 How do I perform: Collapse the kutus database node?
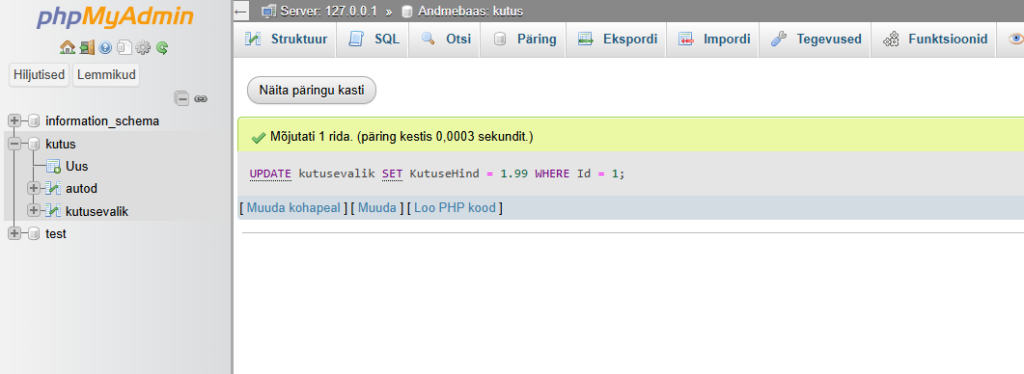14,144
